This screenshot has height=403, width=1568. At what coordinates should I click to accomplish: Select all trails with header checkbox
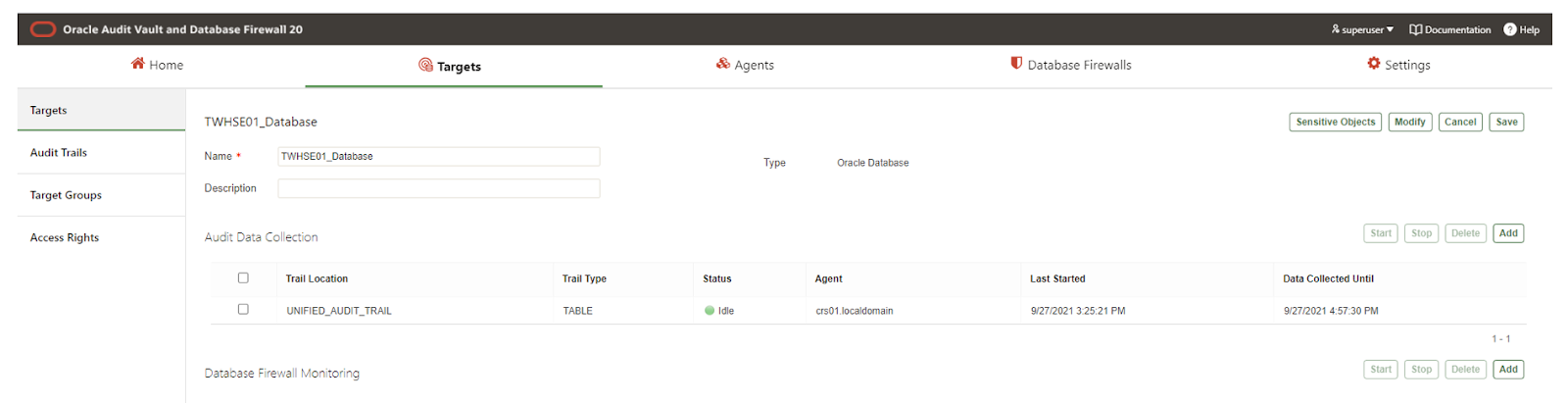(x=243, y=277)
